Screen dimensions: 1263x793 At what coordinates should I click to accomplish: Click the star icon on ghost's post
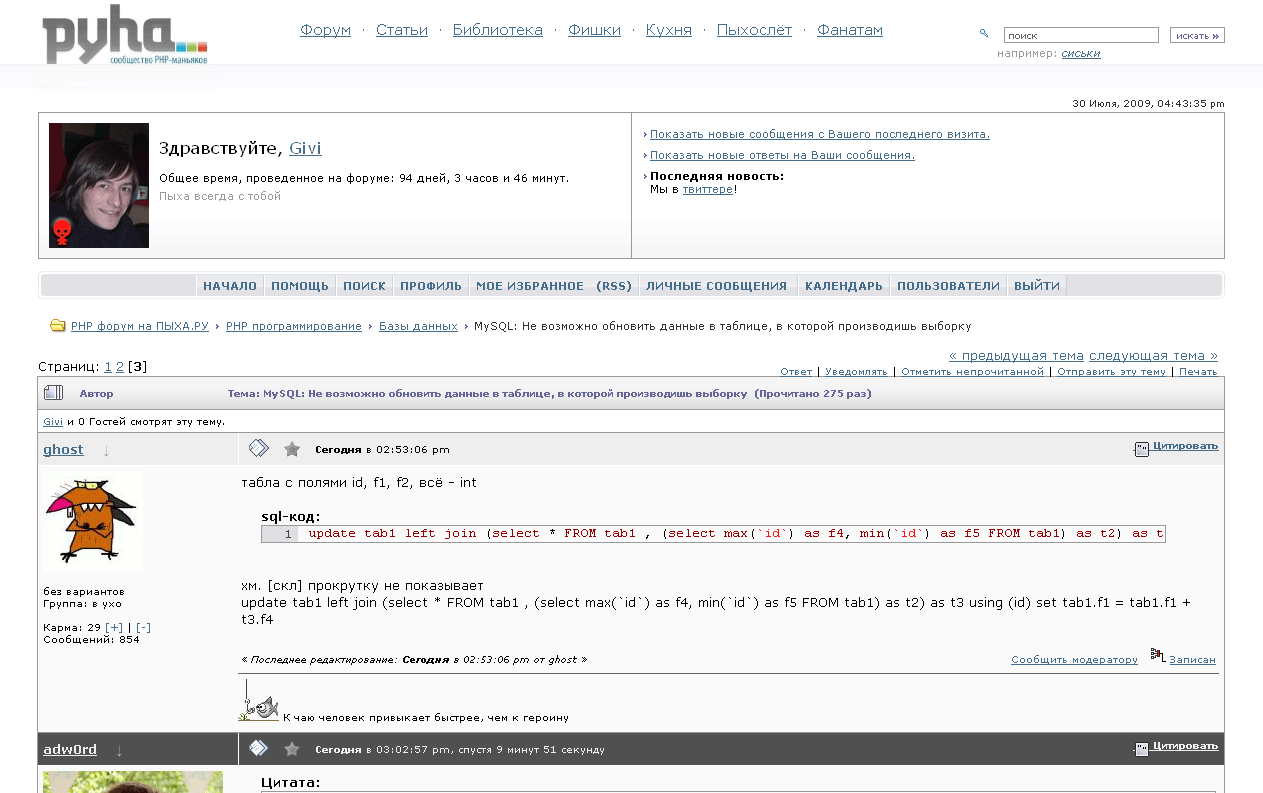(x=292, y=449)
